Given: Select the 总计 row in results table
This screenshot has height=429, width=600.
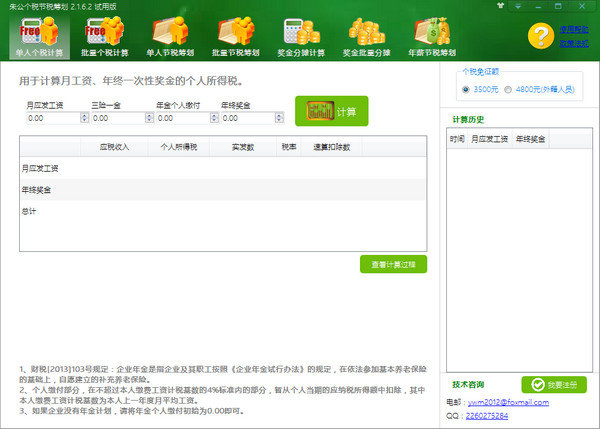Looking at the screenshot, I should click(223, 211).
